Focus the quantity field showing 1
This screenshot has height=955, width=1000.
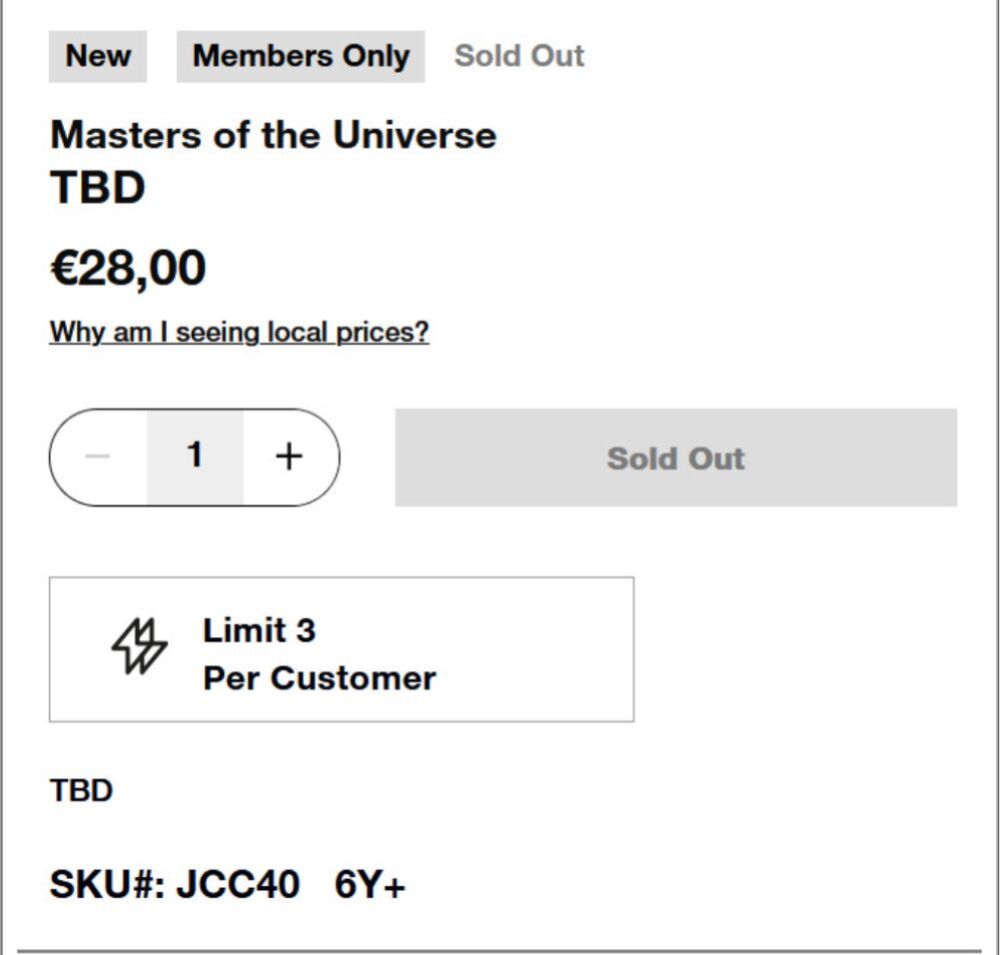pos(195,457)
